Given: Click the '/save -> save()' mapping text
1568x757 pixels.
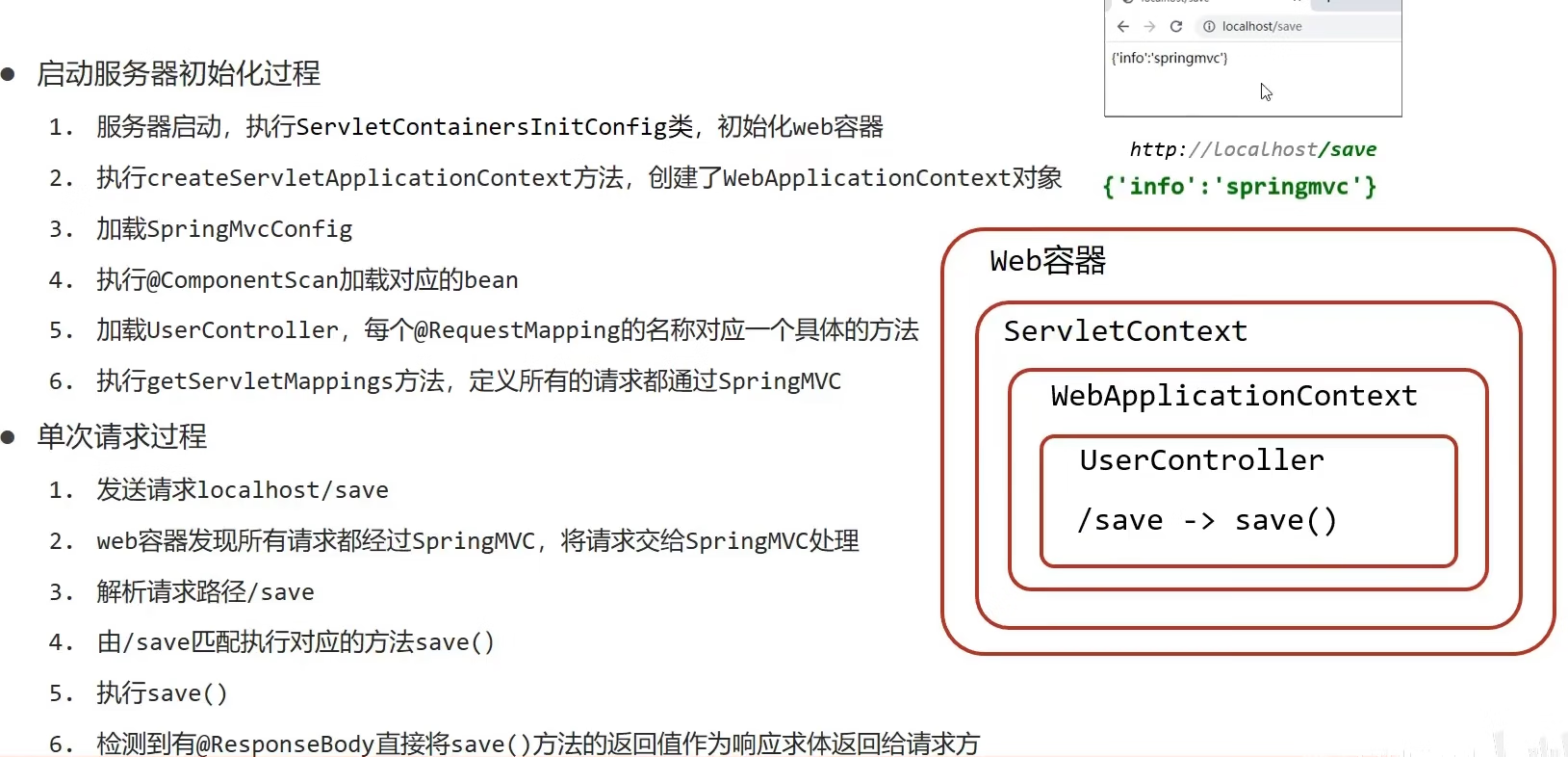Looking at the screenshot, I should [1207, 521].
